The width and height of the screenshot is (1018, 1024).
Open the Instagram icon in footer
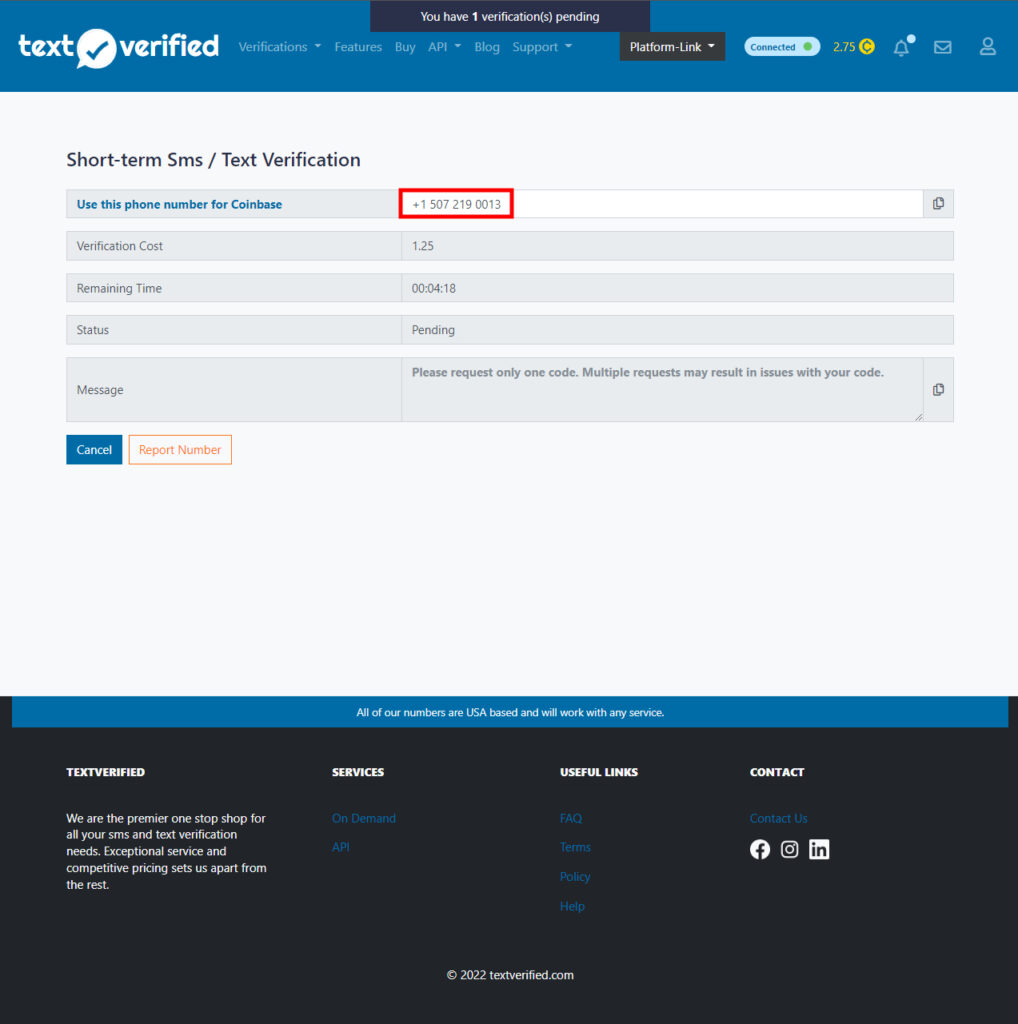tap(789, 849)
